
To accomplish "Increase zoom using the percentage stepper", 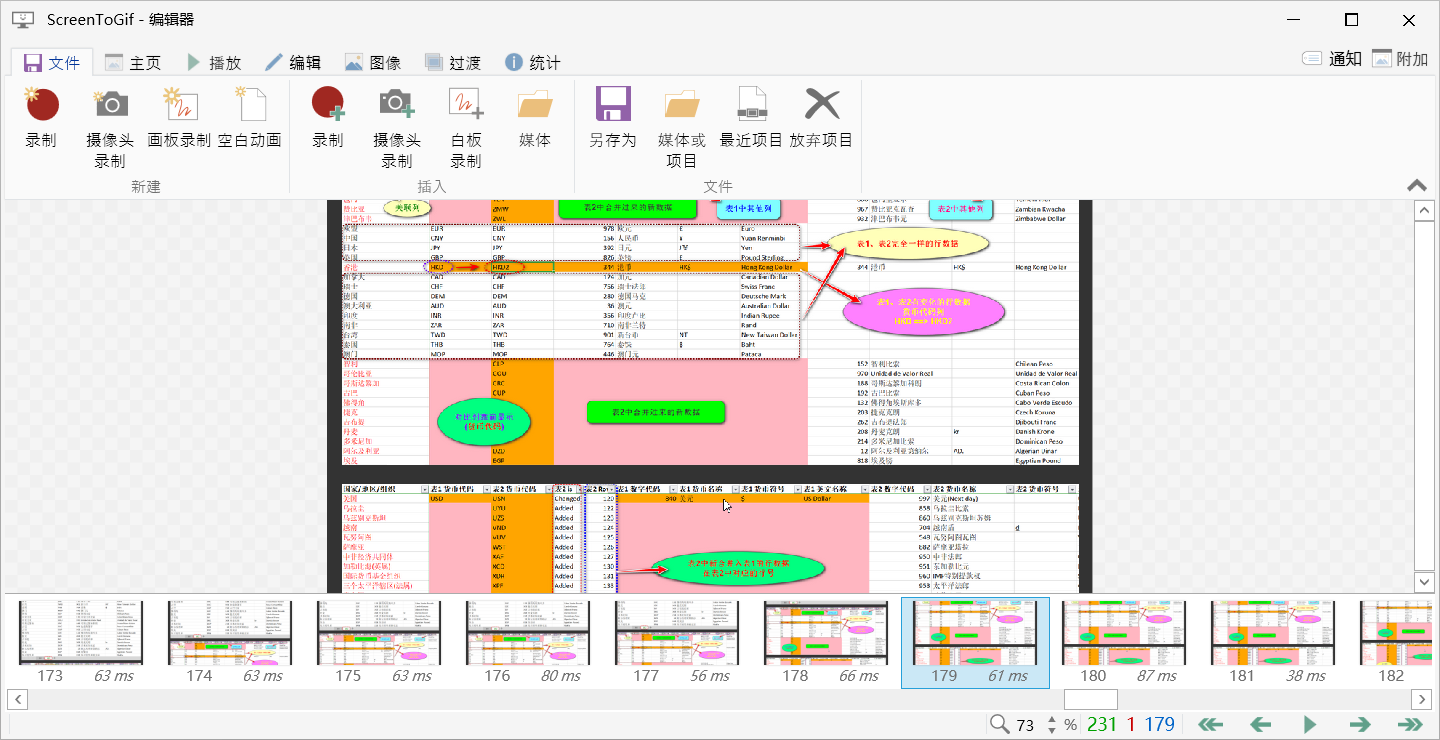I will (x=1051, y=718).
